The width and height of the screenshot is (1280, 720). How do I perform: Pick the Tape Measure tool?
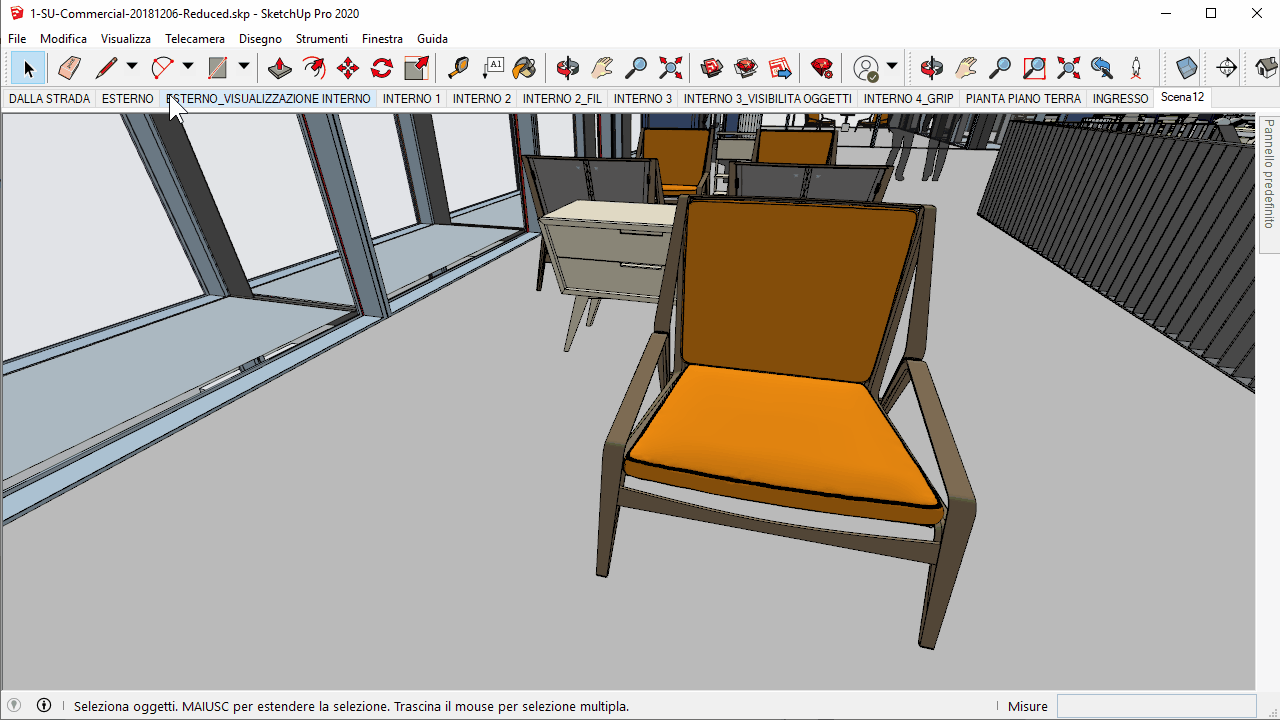coord(458,68)
